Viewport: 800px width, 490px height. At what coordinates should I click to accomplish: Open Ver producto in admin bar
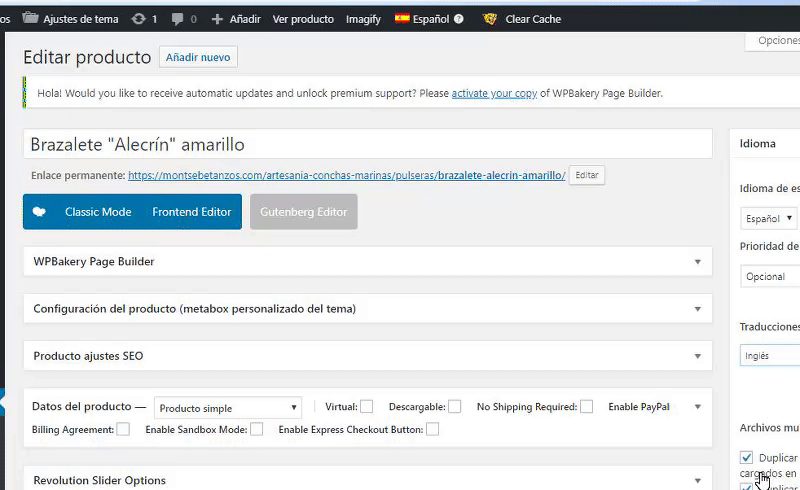(x=302, y=19)
